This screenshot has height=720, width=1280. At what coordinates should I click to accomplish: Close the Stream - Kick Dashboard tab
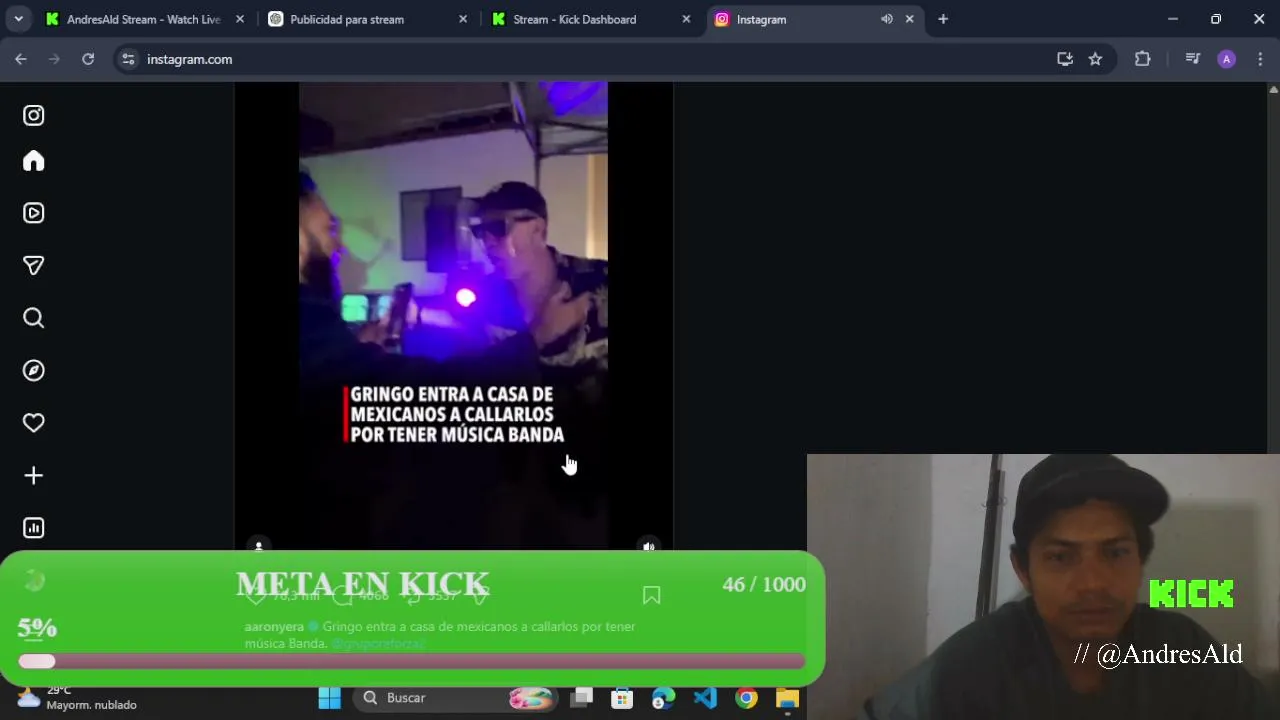686,19
